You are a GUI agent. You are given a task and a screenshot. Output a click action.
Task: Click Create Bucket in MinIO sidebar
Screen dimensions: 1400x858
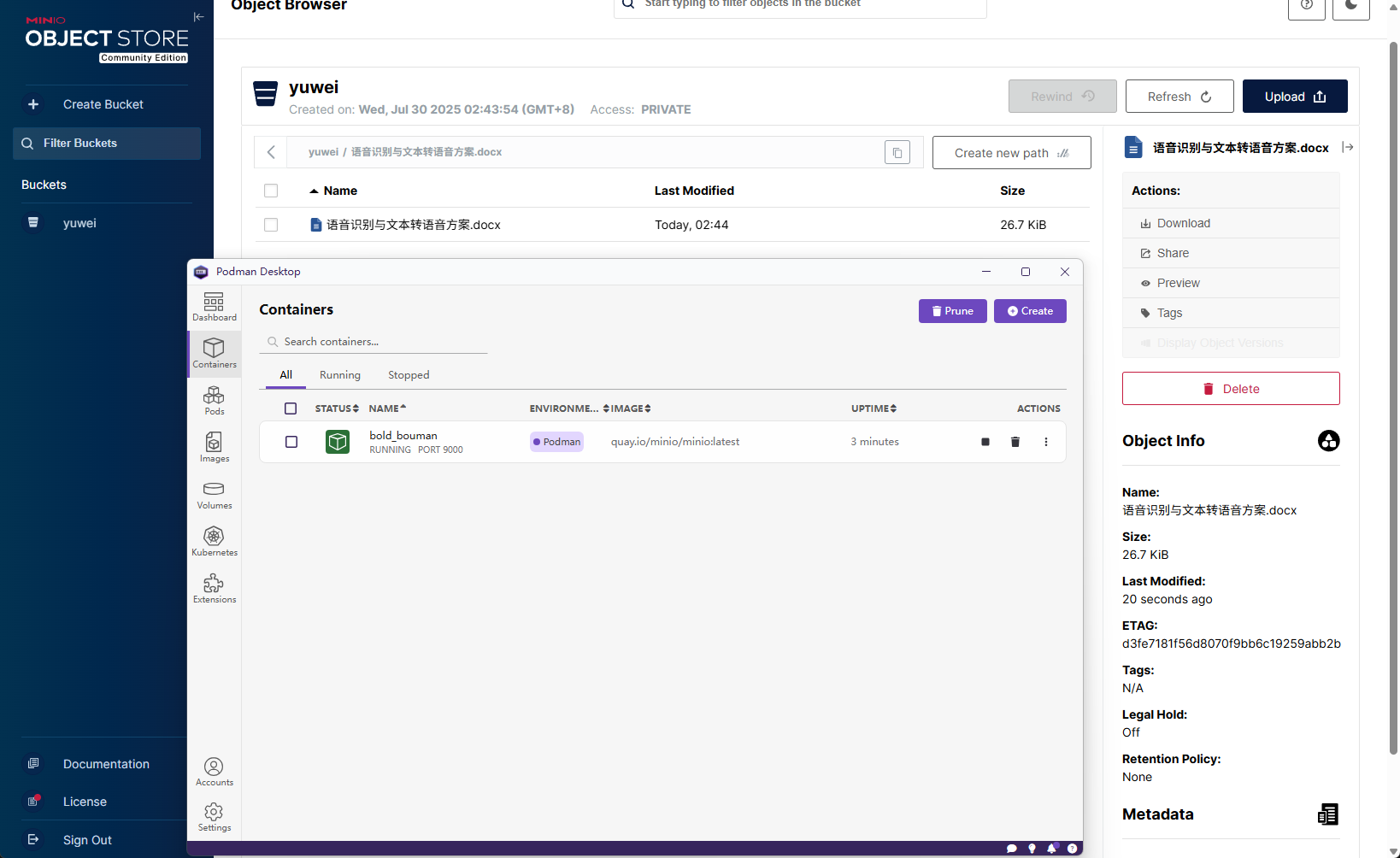[103, 104]
